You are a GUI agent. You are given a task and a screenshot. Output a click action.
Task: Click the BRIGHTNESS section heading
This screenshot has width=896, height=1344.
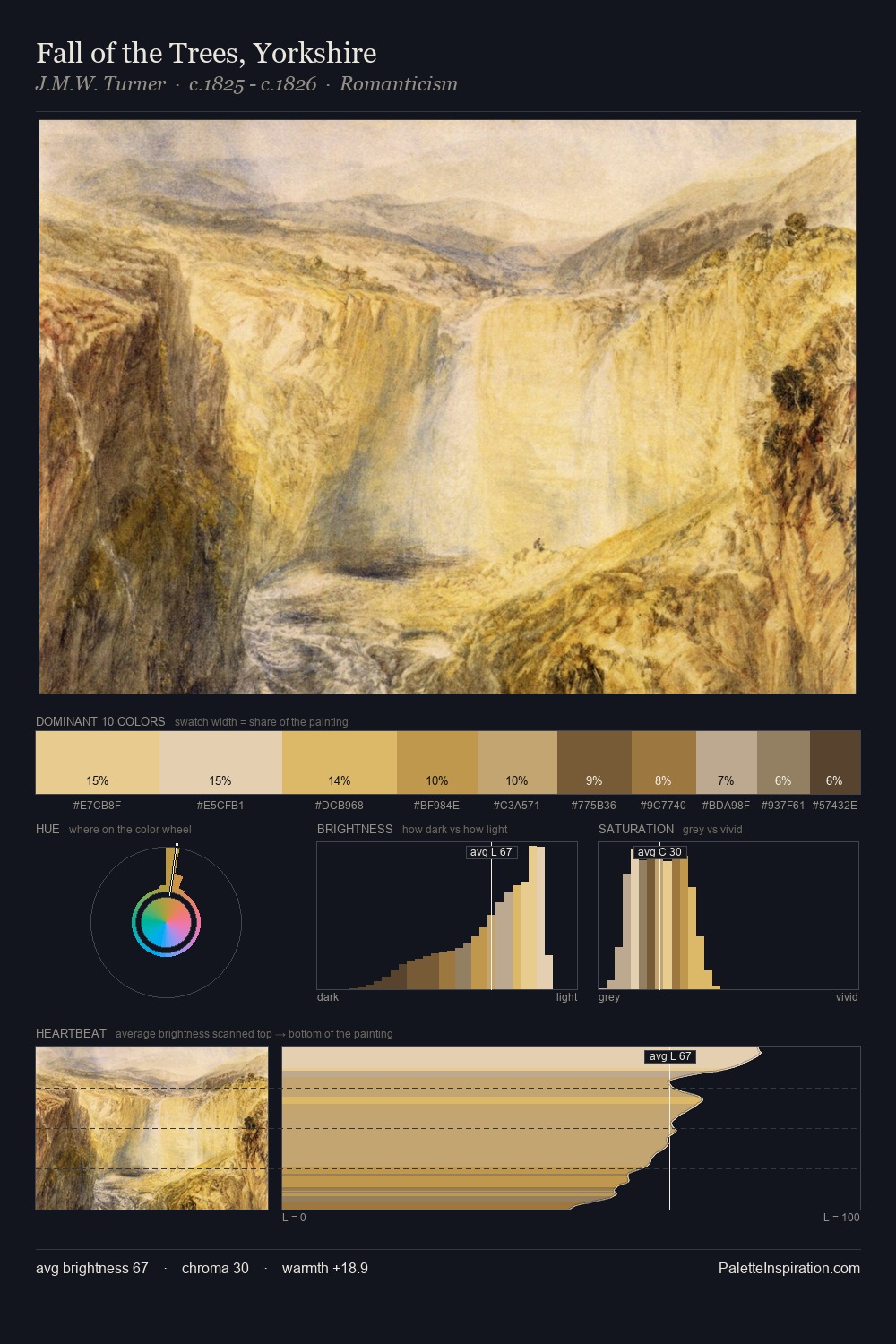[x=355, y=829]
